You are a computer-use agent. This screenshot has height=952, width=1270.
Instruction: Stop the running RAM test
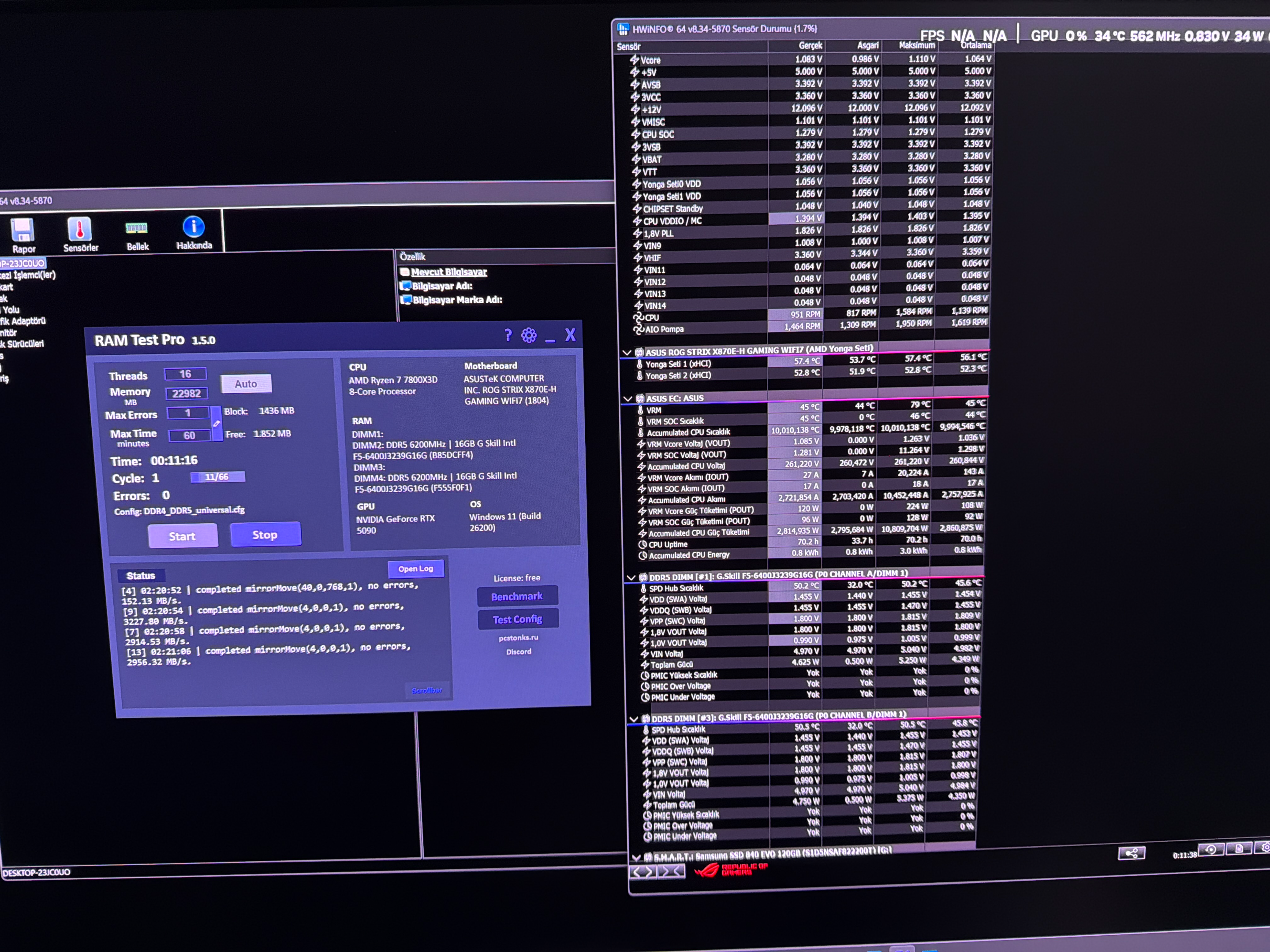click(265, 534)
